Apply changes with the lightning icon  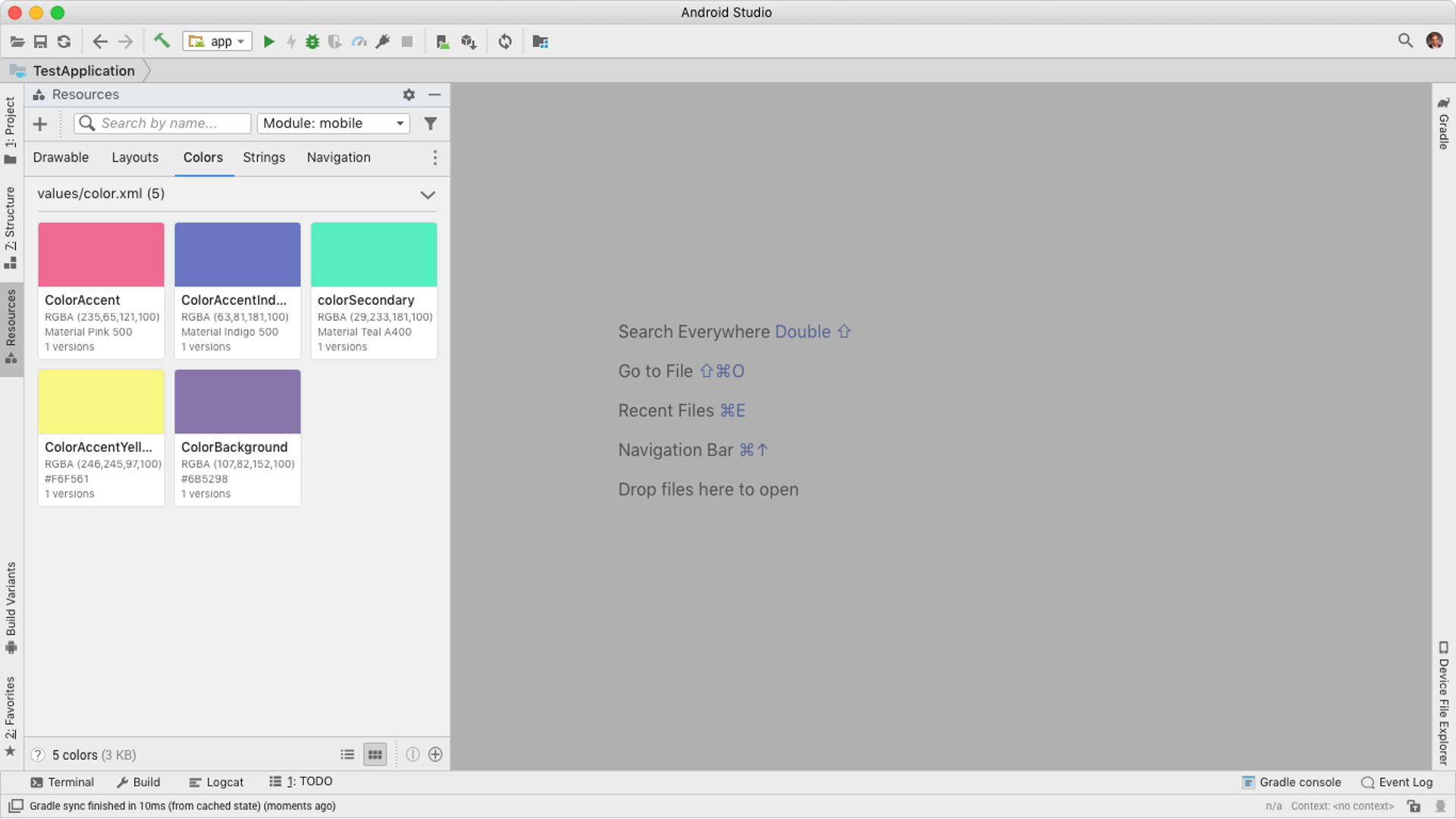click(291, 42)
